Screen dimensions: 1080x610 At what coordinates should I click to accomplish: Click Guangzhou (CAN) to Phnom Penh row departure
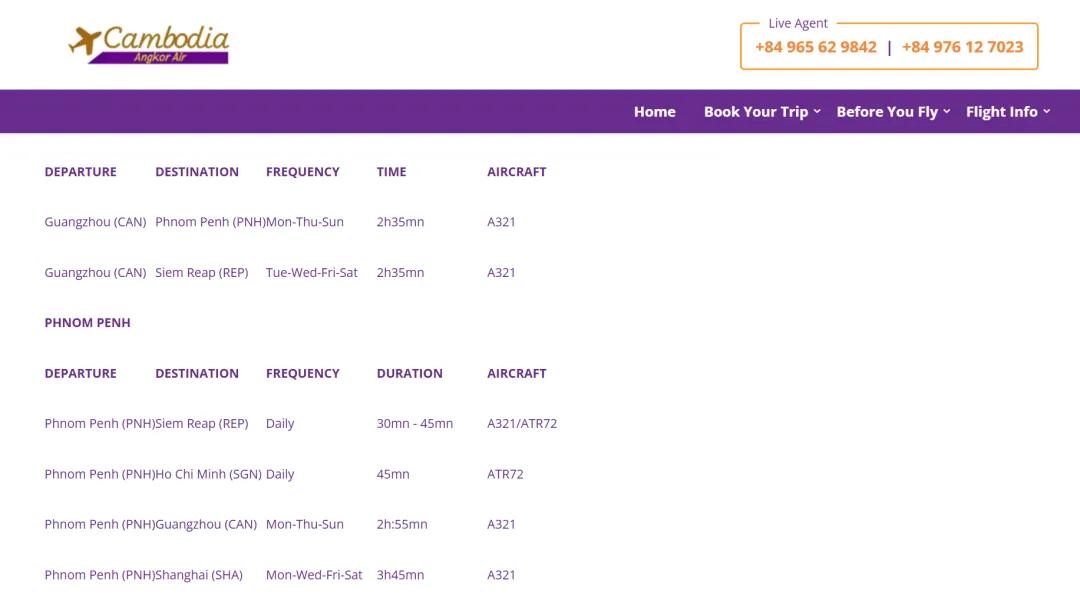point(95,222)
